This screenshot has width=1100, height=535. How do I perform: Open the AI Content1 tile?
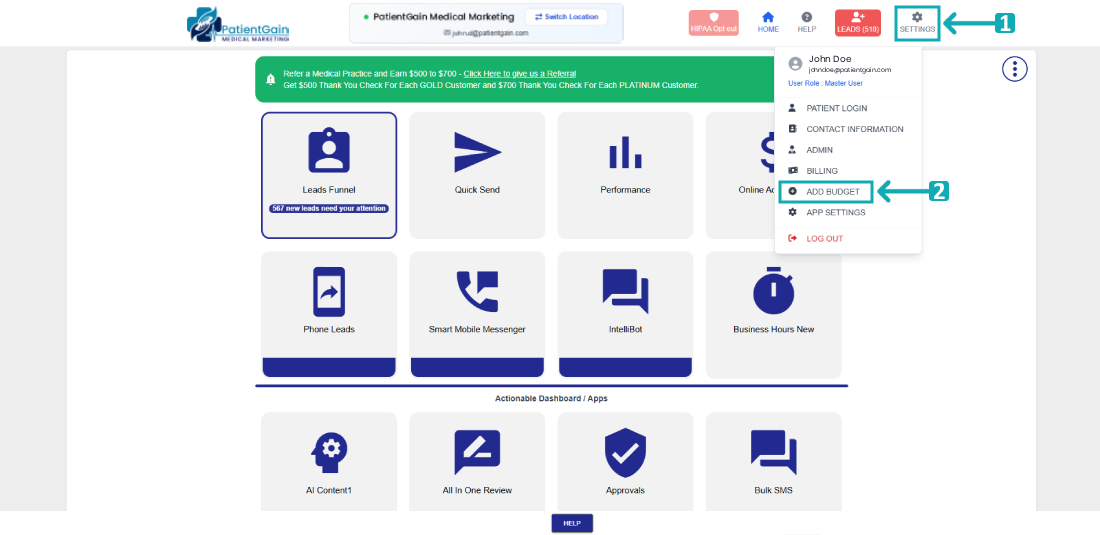tap(329, 461)
